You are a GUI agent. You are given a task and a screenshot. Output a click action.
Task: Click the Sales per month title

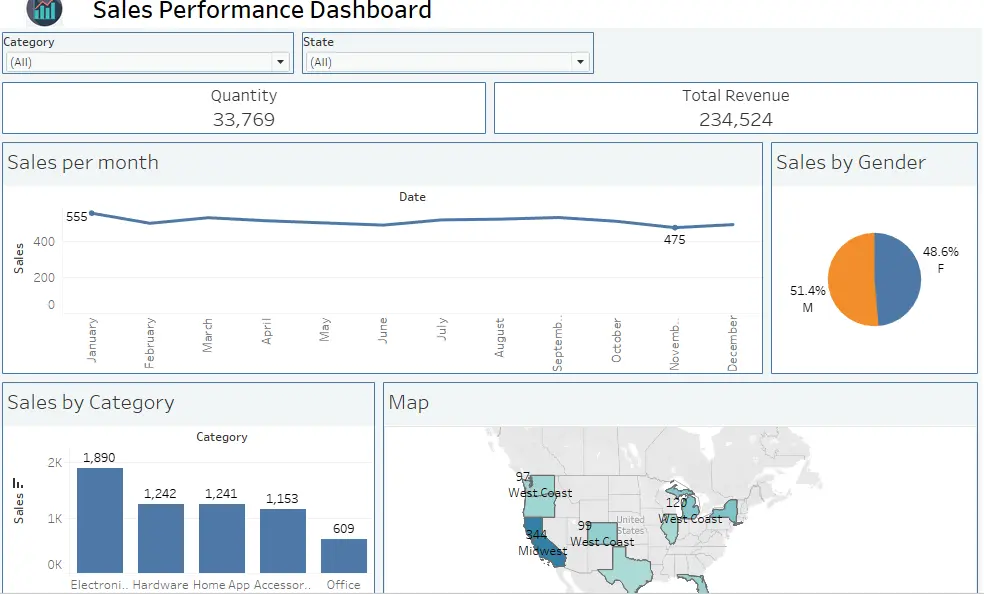pos(83,163)
